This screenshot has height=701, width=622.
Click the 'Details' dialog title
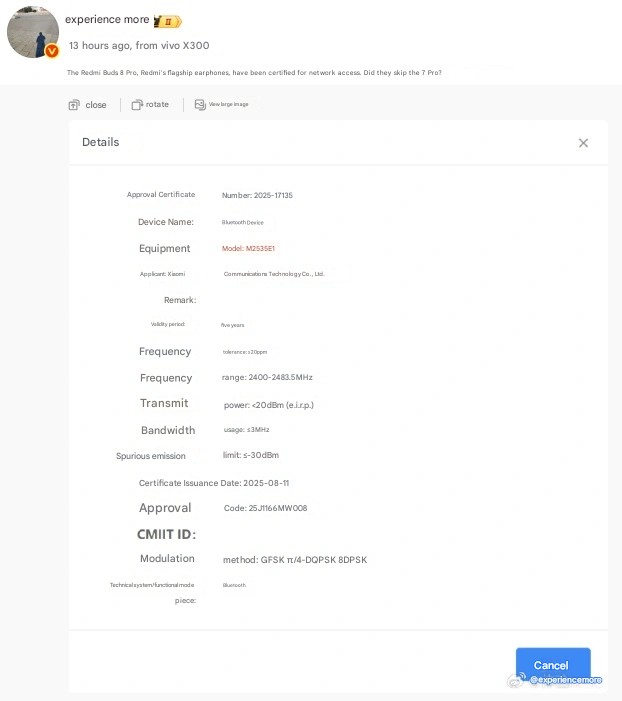coord(101,142)
